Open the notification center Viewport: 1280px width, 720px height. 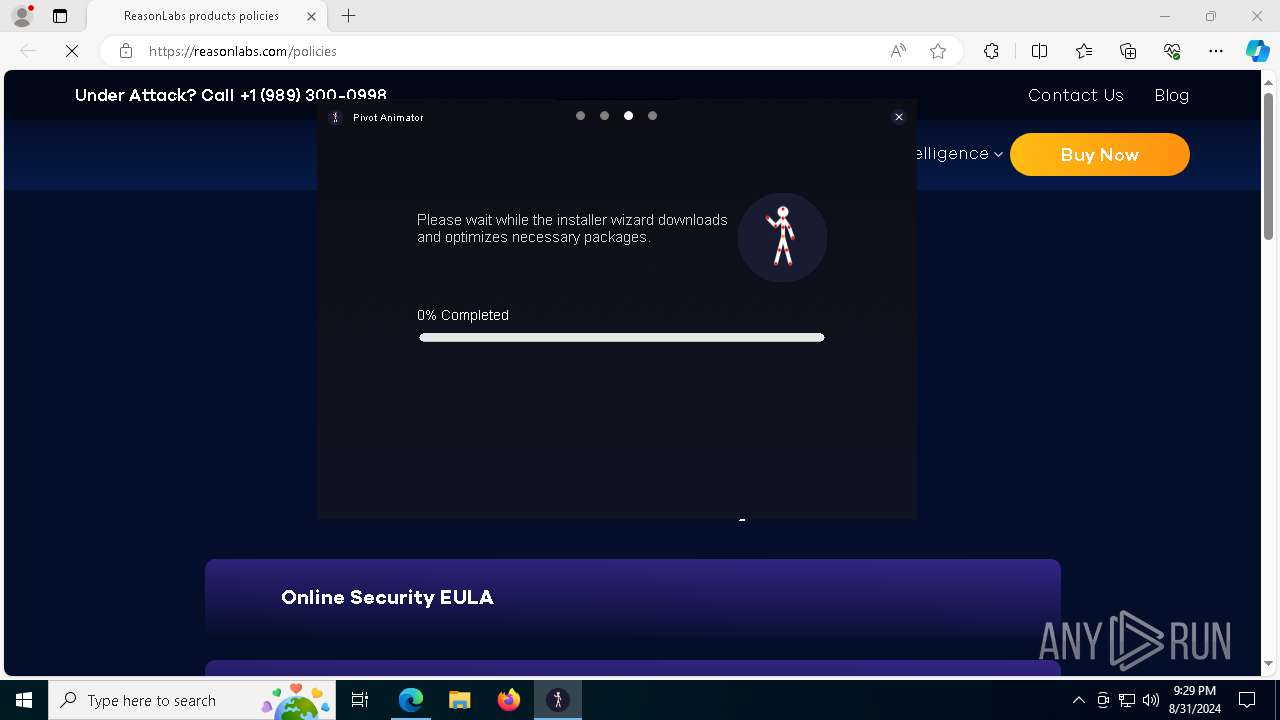[1247, 700]
